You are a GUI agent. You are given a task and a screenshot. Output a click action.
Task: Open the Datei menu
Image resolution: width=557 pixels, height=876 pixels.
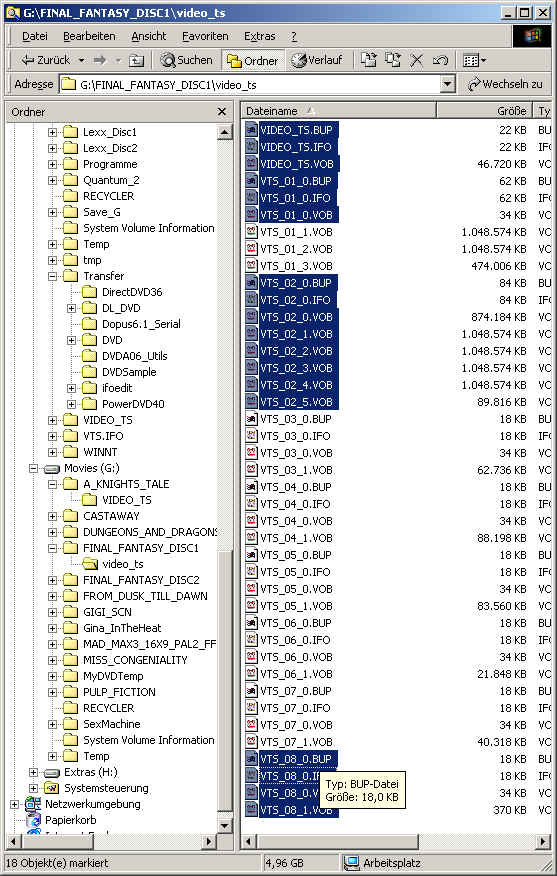coord(35,36)
